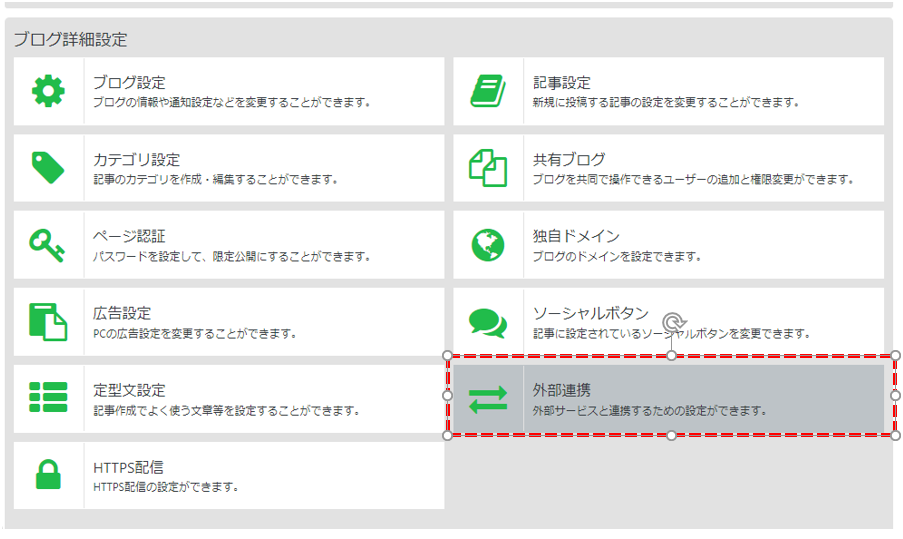Click the document icon for 広告設定

48,321
